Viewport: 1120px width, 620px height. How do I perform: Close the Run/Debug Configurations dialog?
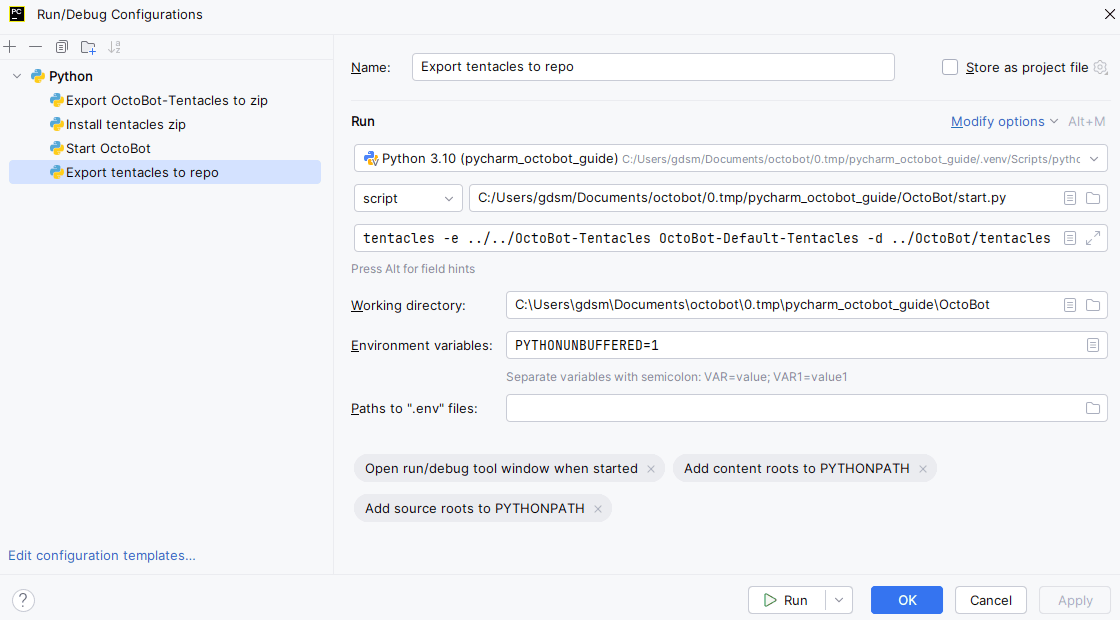(x=1109, y=14)
